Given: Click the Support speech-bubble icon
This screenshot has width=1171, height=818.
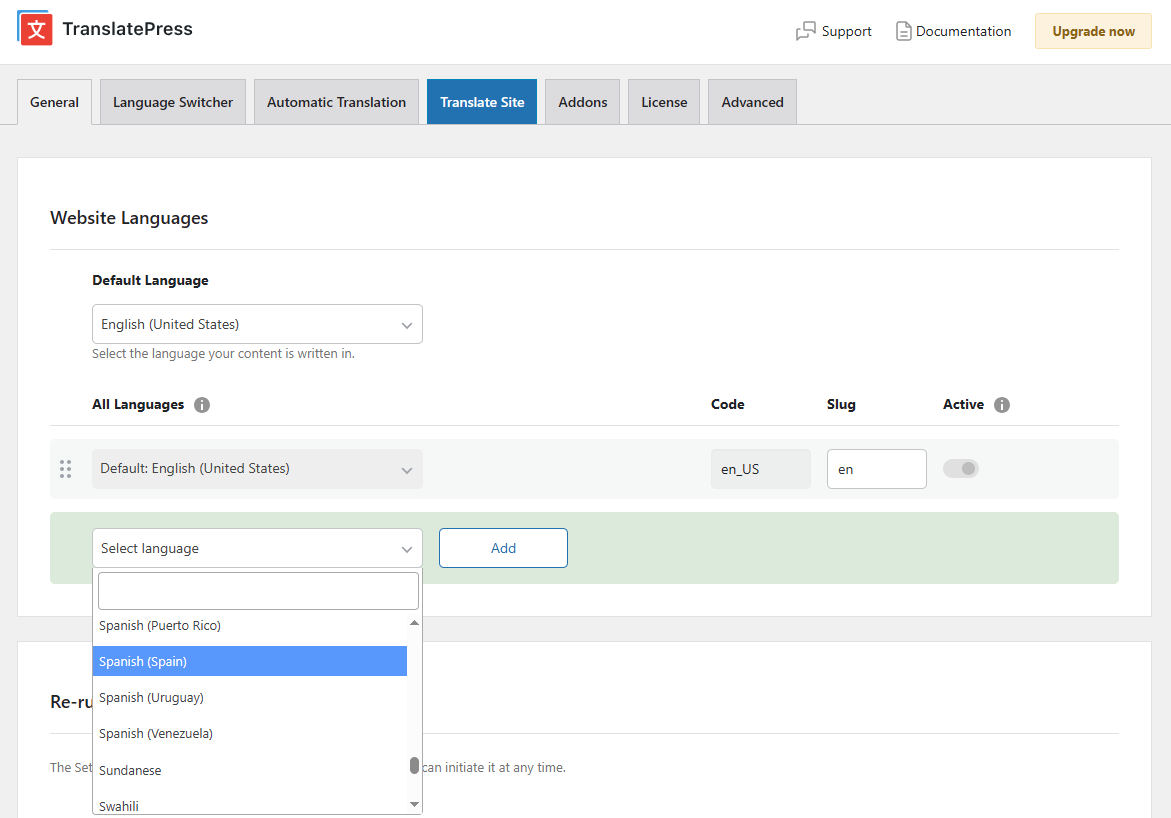Looking at the screenshot, I should click(x=804, y=31).
